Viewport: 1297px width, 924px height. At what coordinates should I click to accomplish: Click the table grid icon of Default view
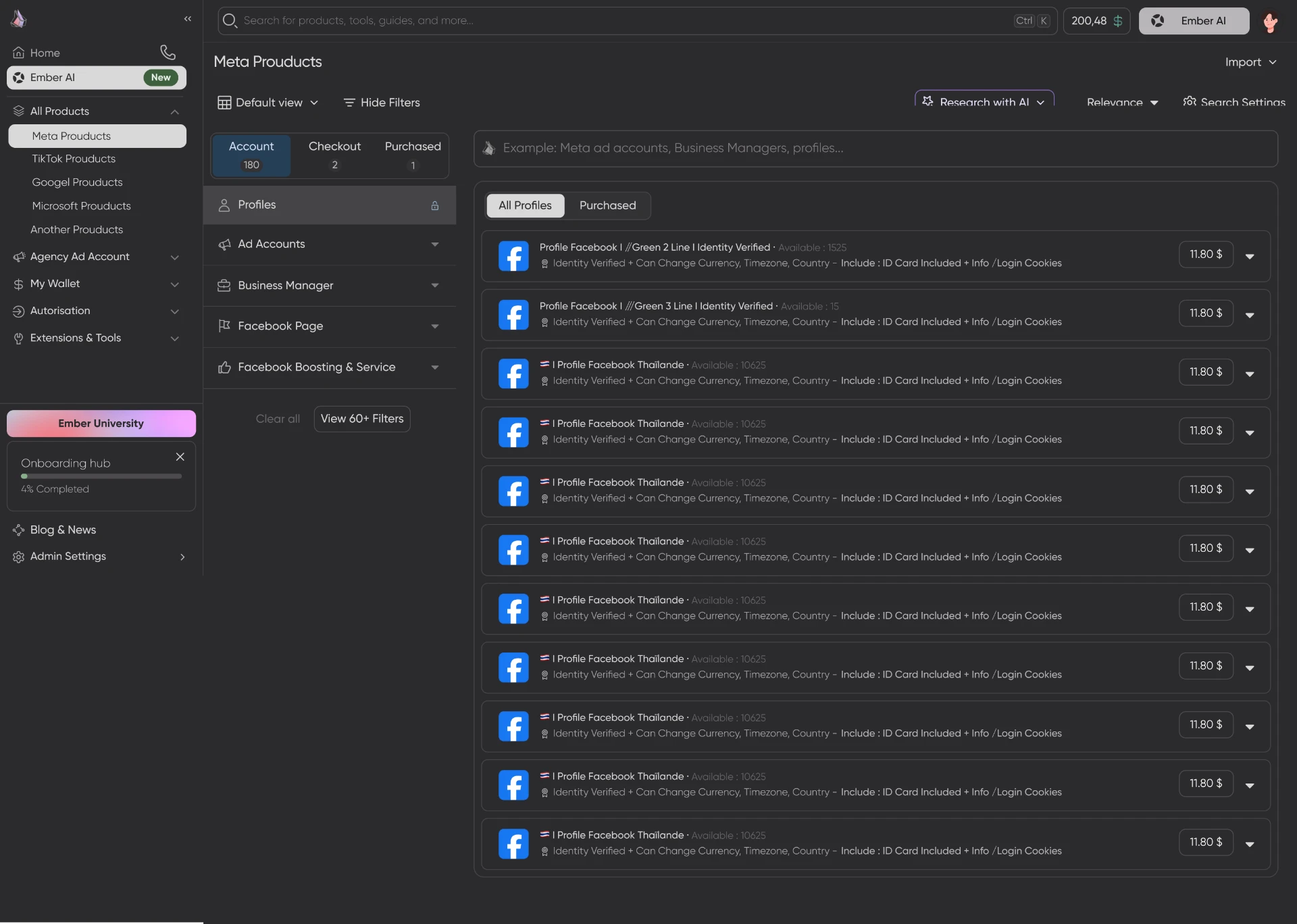click(224, 103)
